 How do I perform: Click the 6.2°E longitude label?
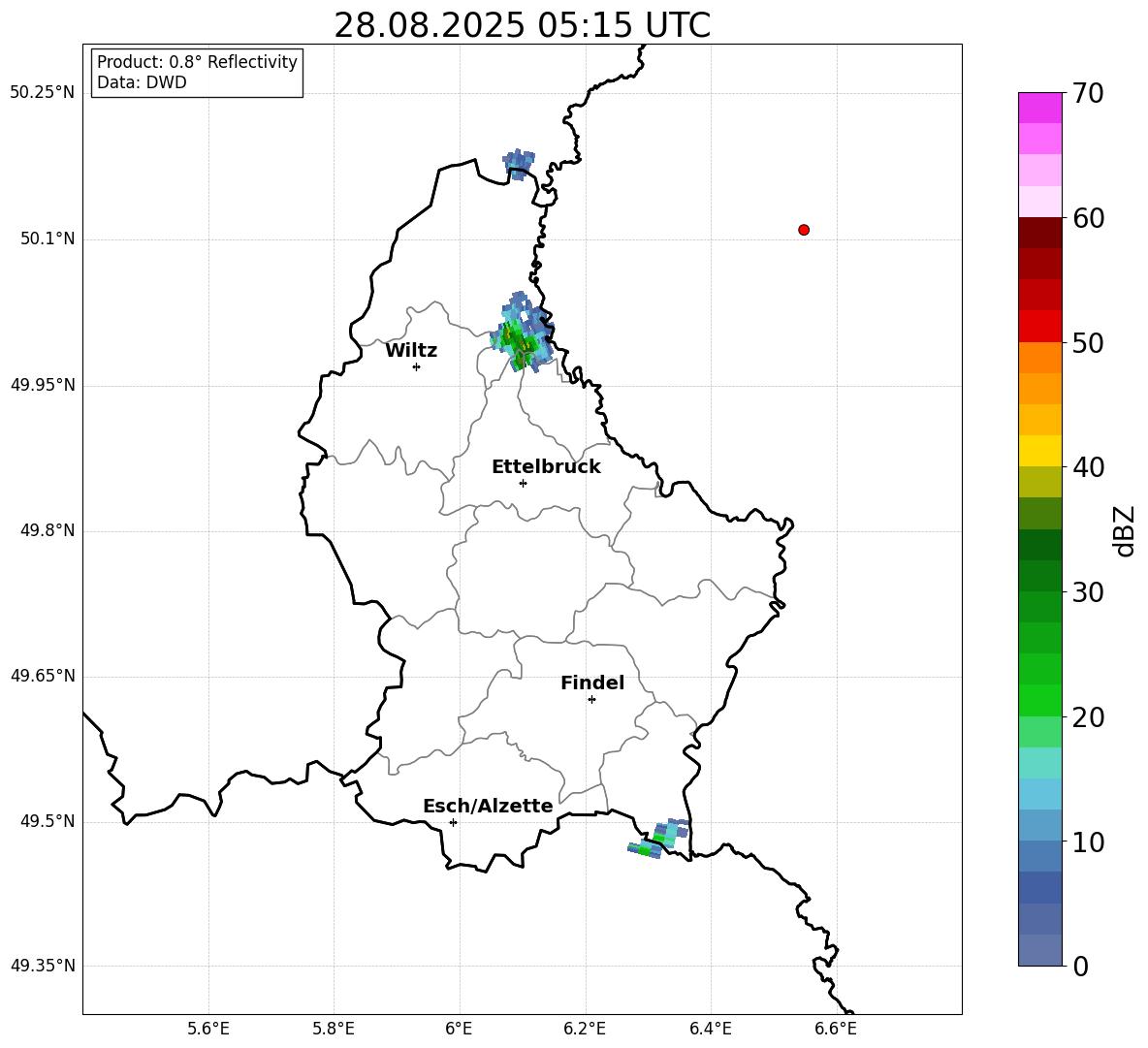585,1029
